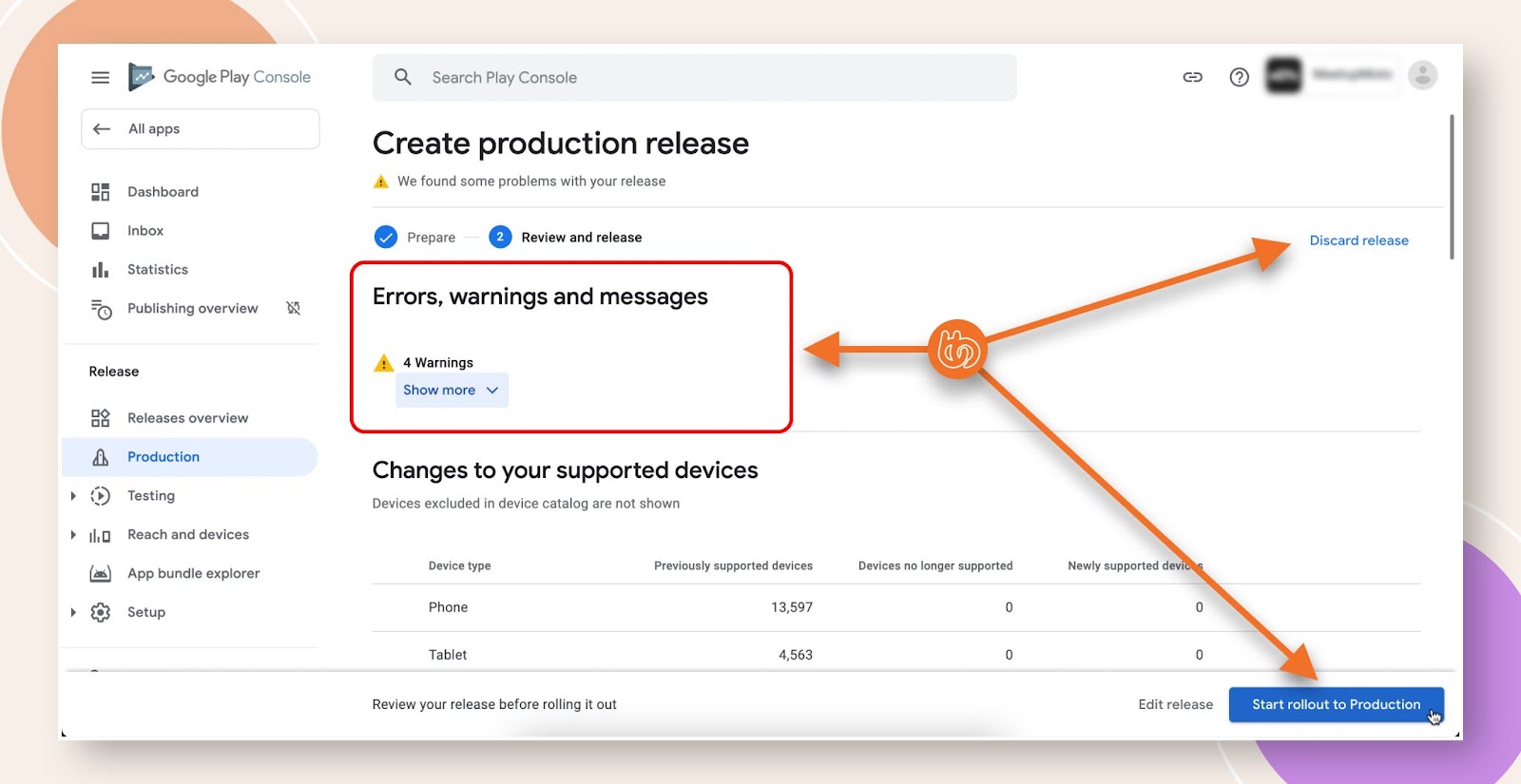Click the step 2 circle indicator

coord(500,238)
